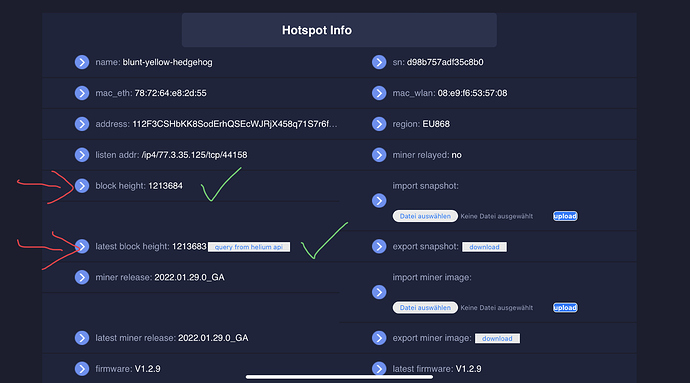Click the arrow icon next to mac_eth
The width and height of the screenshot is (690, 383).
tap(82, 93)
